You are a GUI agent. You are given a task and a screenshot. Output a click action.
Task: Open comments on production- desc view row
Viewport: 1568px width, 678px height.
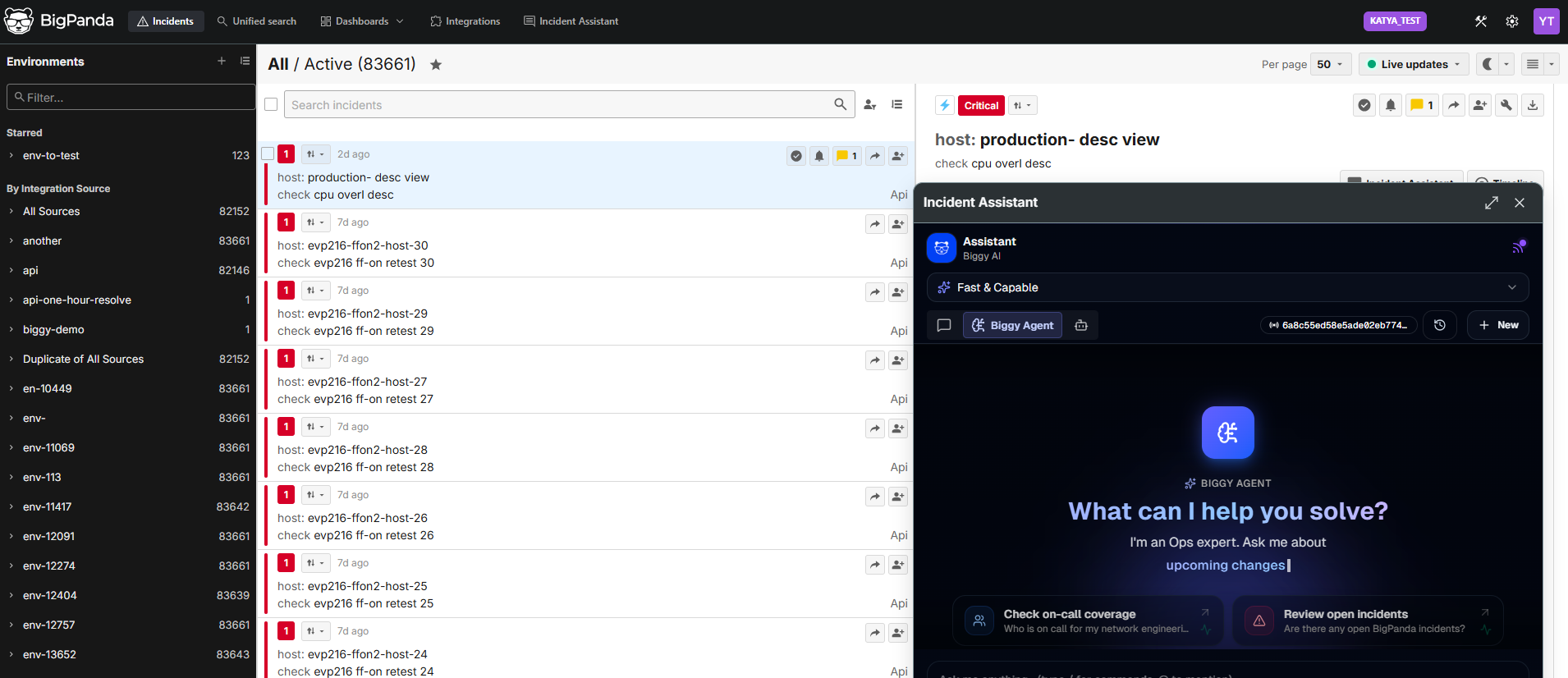(847, 156)
